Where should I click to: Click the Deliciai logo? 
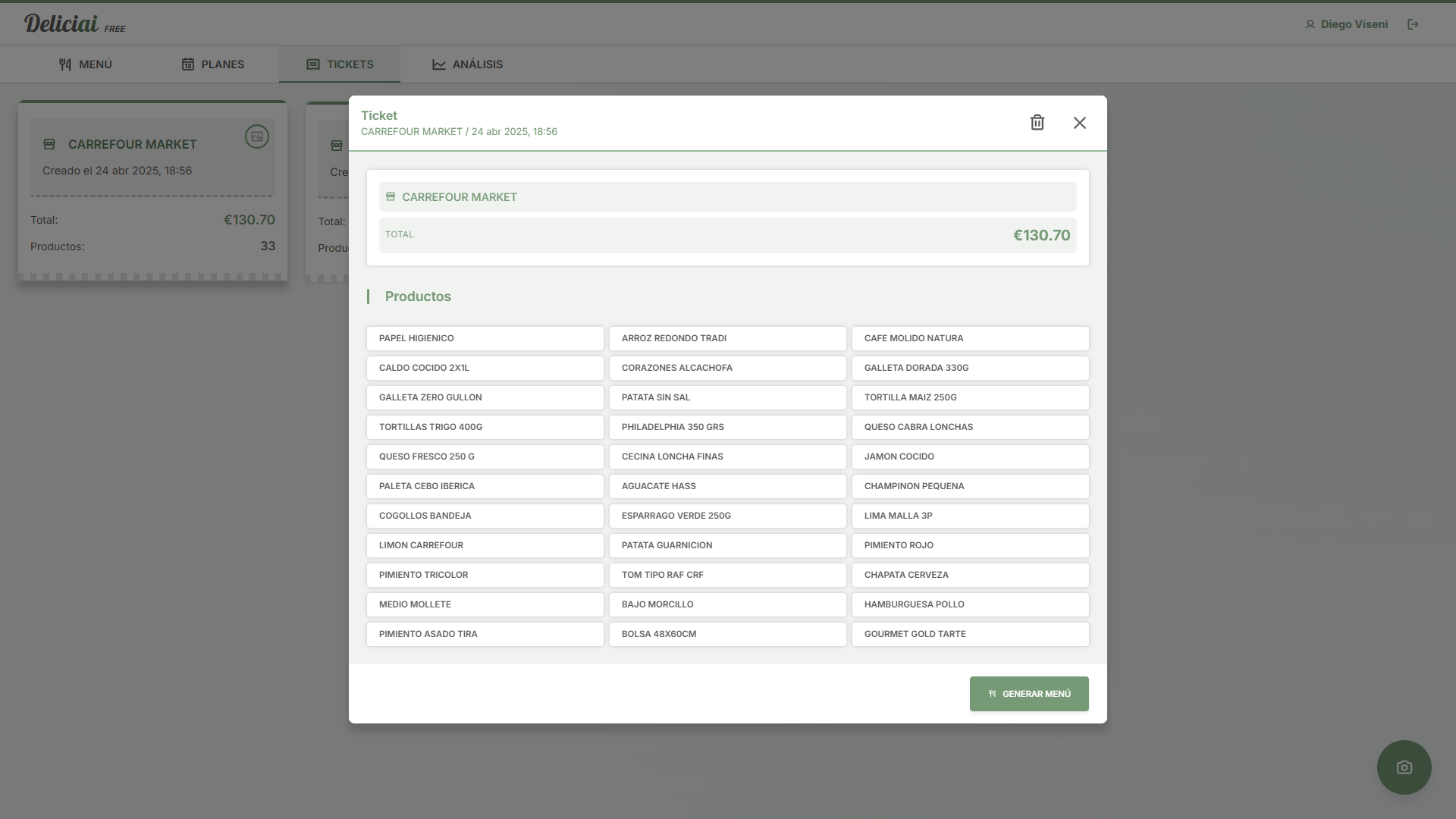61,24
